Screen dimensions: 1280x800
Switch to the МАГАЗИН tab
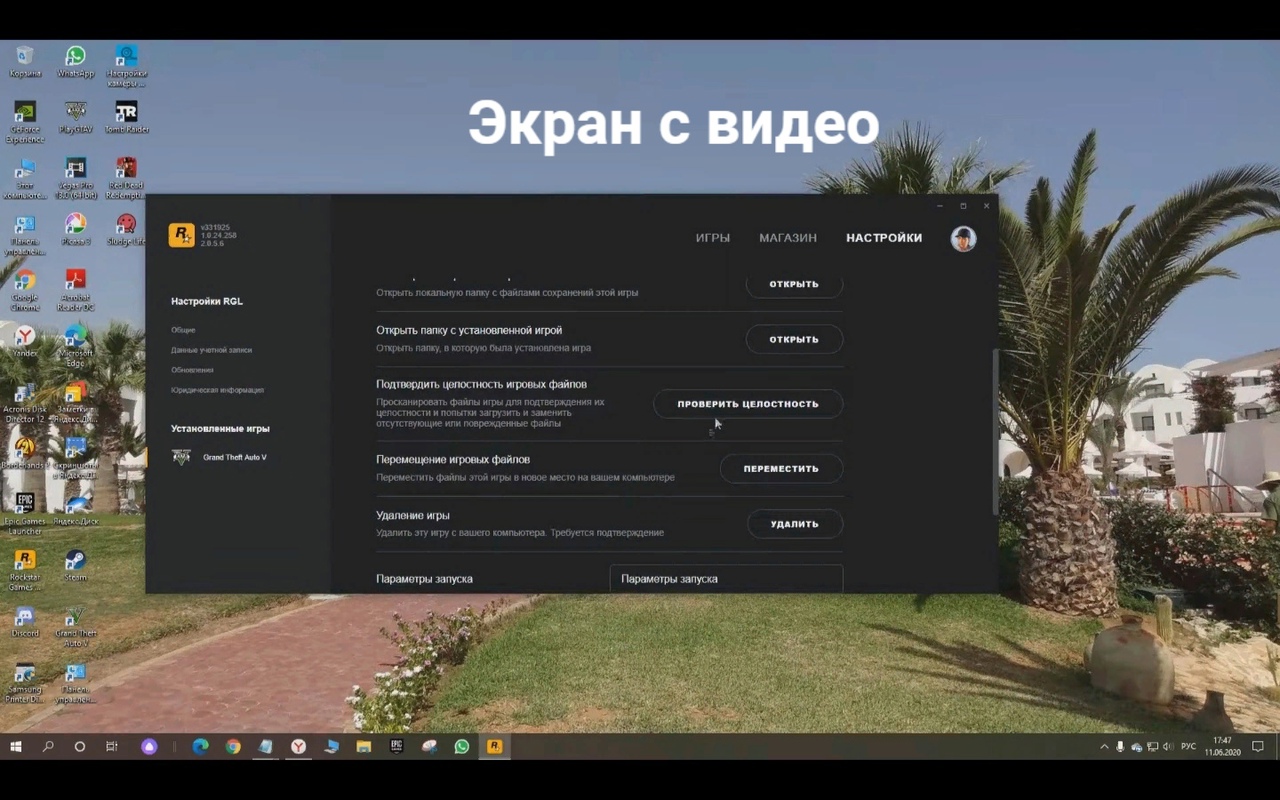tap(788, 238)
